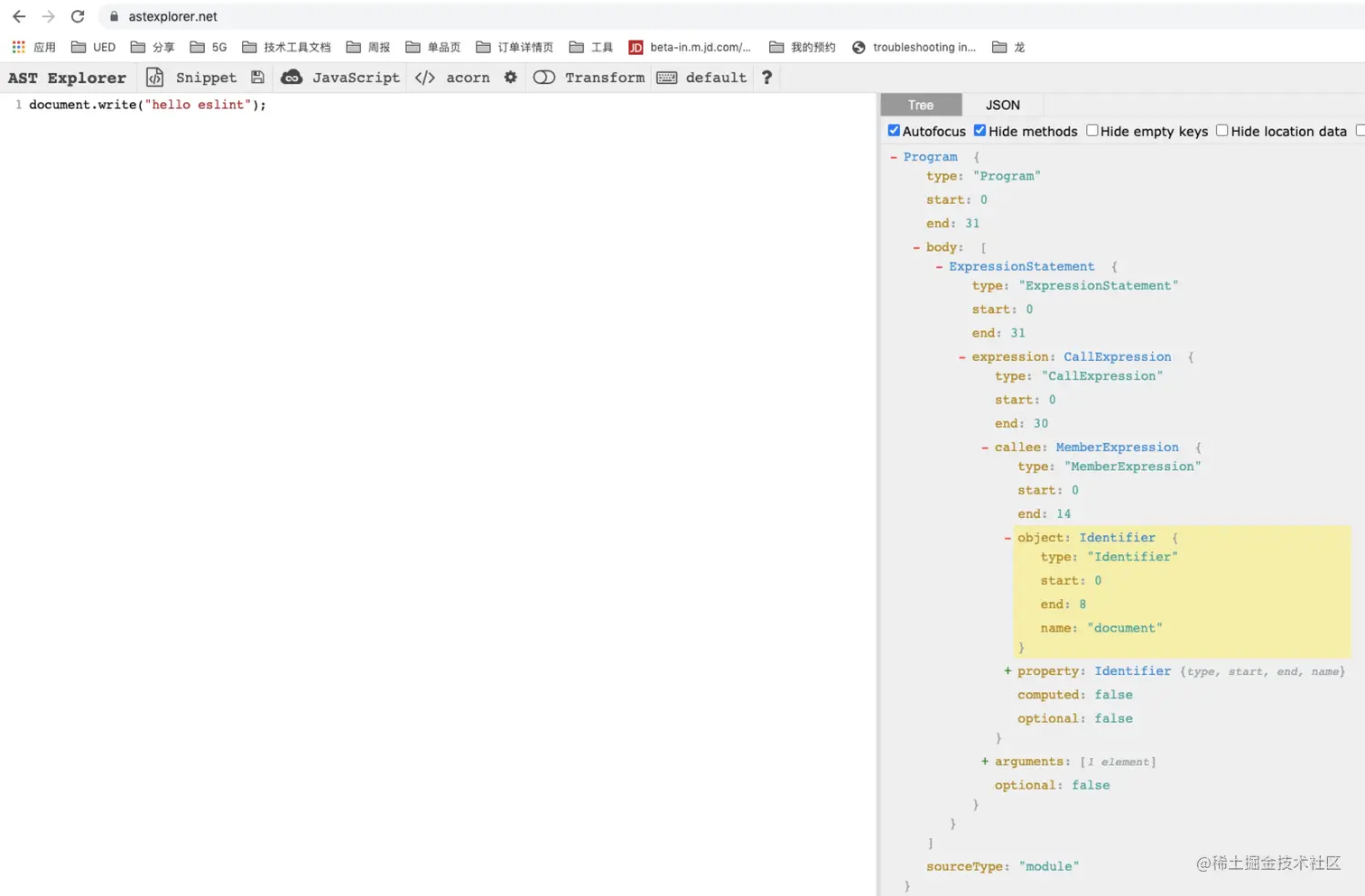Uncheck the Autofocus checkbox
This screenshot has height=896, width=1365.
tap(894, 131)
